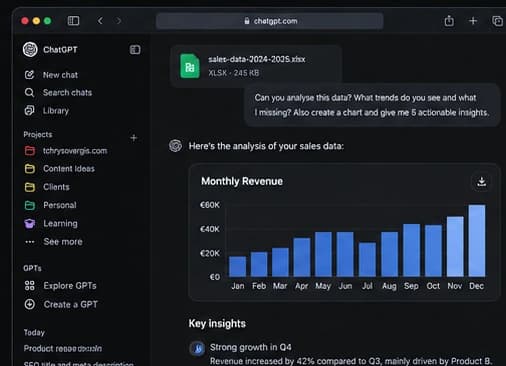Screen dimensions: 506x366
Task: Click the Search chats magnifier icon
Action: [x=29, y=93]
